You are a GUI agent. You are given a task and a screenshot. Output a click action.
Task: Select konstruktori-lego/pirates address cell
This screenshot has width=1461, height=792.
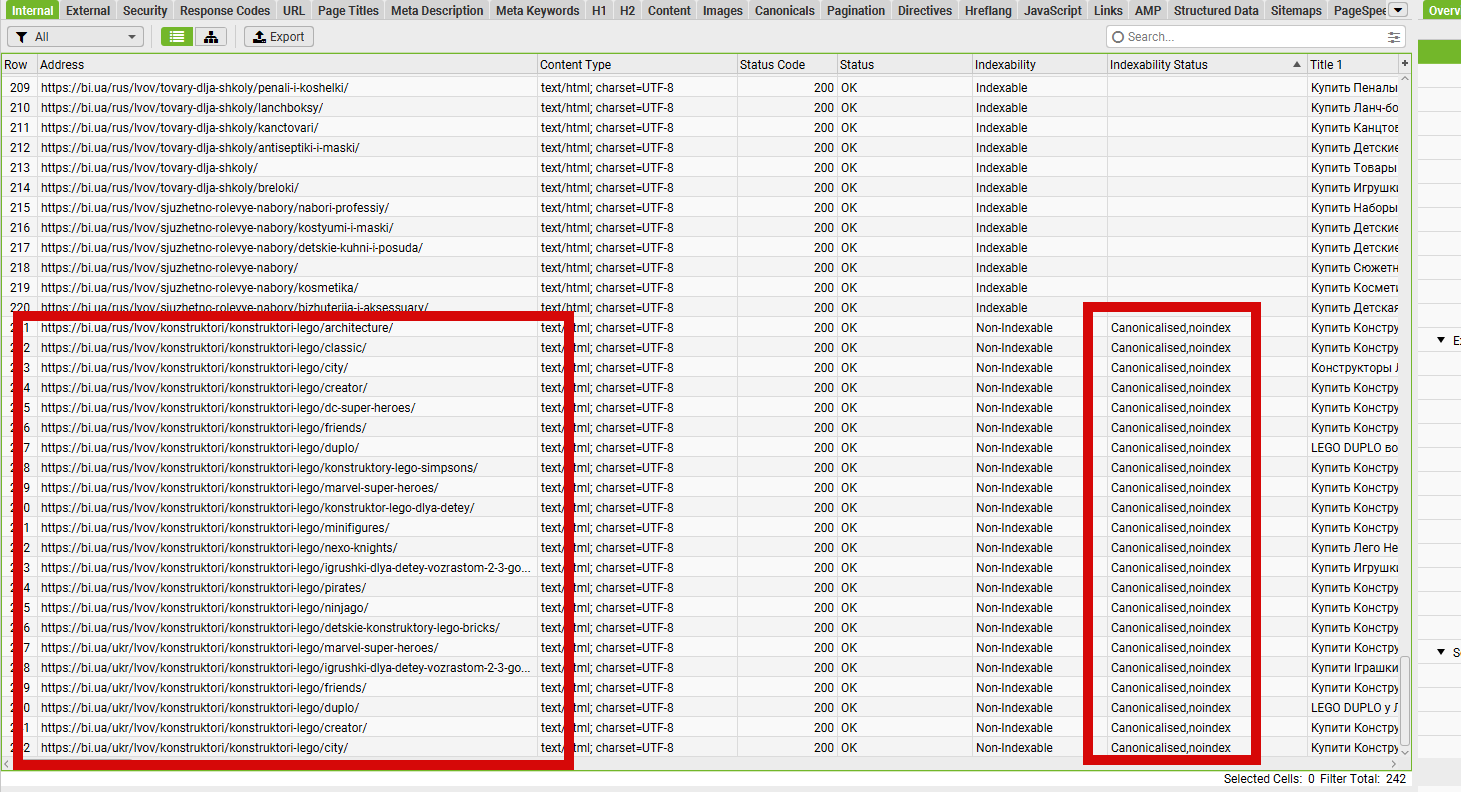click(287, 588)
